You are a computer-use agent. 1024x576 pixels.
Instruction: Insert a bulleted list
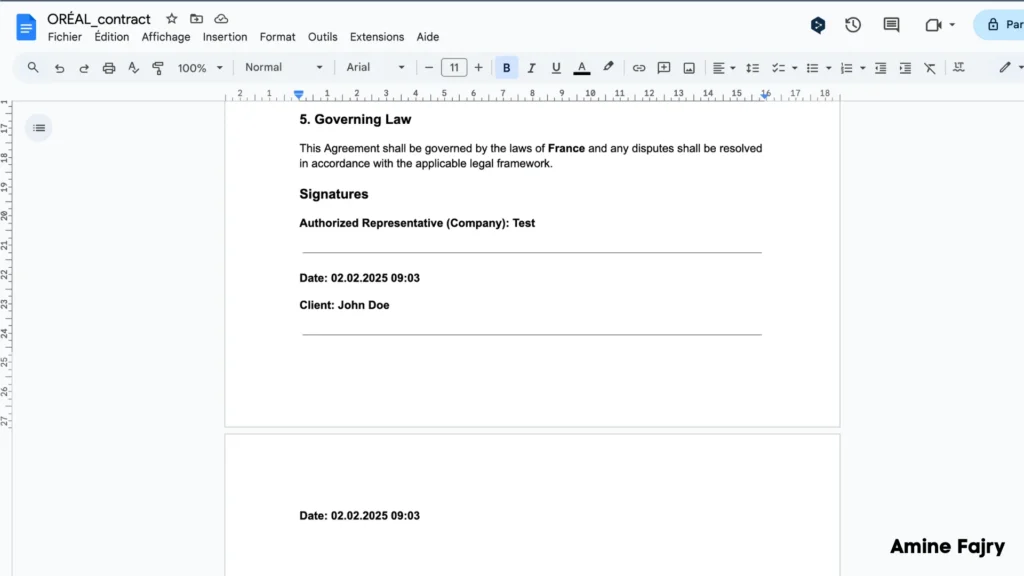[x=812, y=68]
